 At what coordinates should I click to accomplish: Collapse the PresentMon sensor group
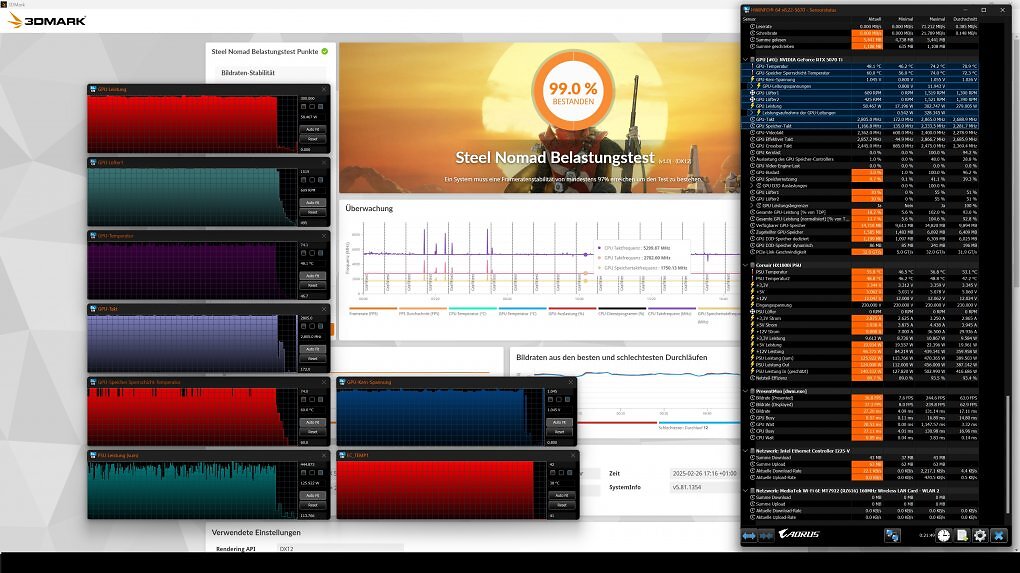[x=745, y=391]
